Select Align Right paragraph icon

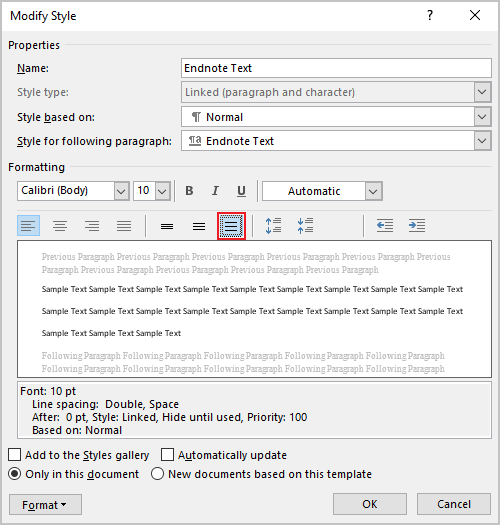[92, 226]
